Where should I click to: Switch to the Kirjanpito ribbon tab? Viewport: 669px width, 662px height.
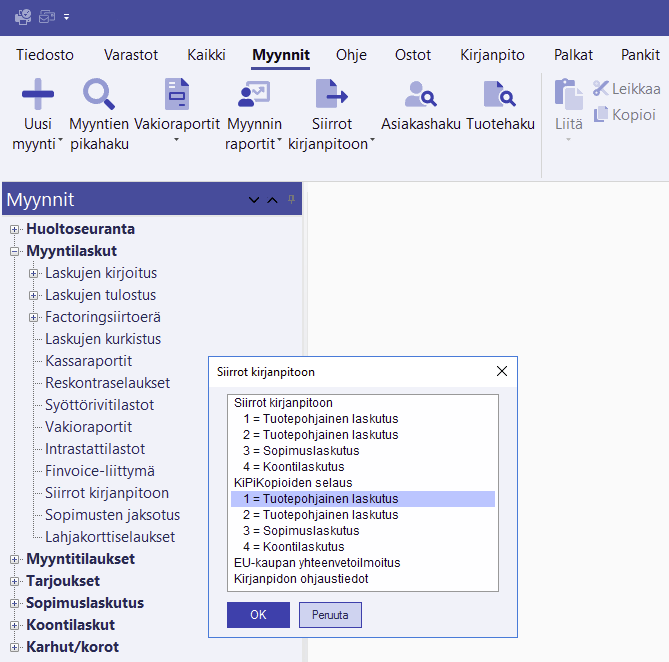coord(492,55)
